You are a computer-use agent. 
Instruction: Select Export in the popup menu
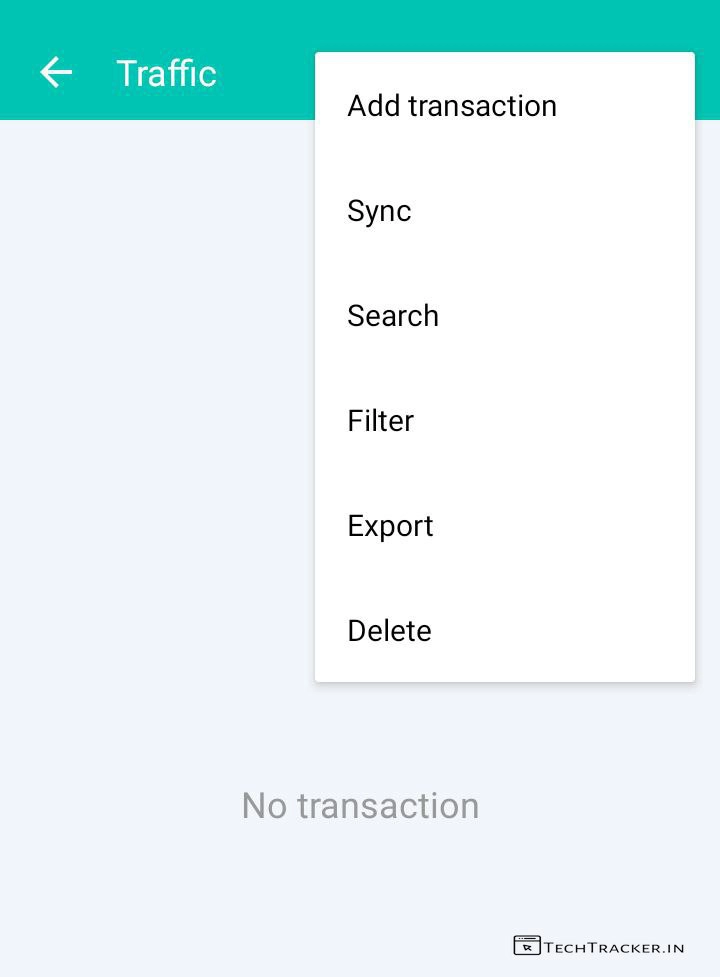click(x=390, y=526)
